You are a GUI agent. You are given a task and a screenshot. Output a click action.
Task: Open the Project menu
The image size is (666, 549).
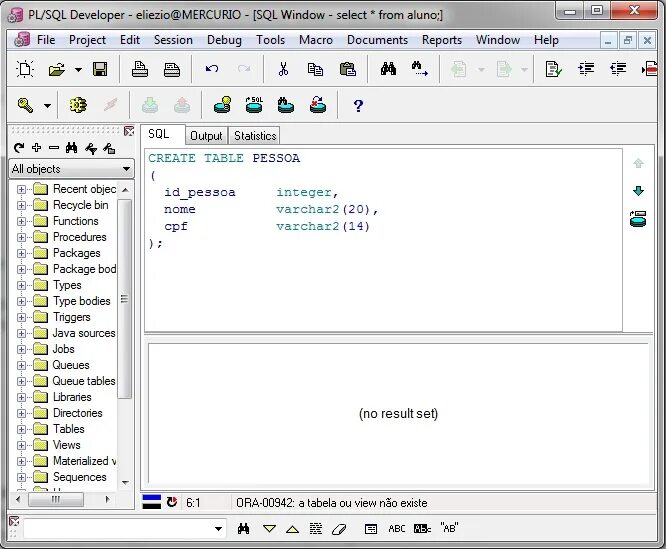(x=87, y=40)
